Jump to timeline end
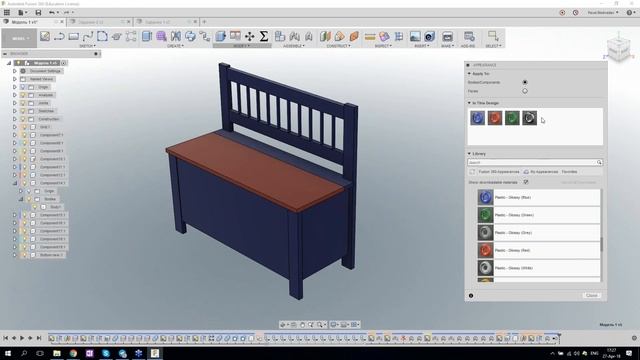 pos(39,338)
